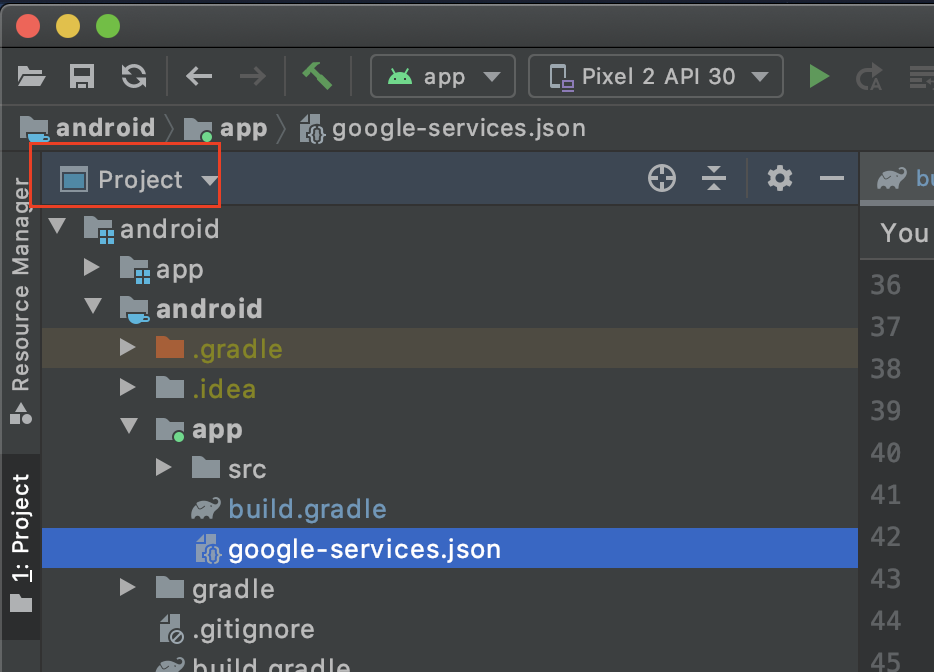Select google-services.json in the tree
The image size is (934, 672).
(450, 548)
